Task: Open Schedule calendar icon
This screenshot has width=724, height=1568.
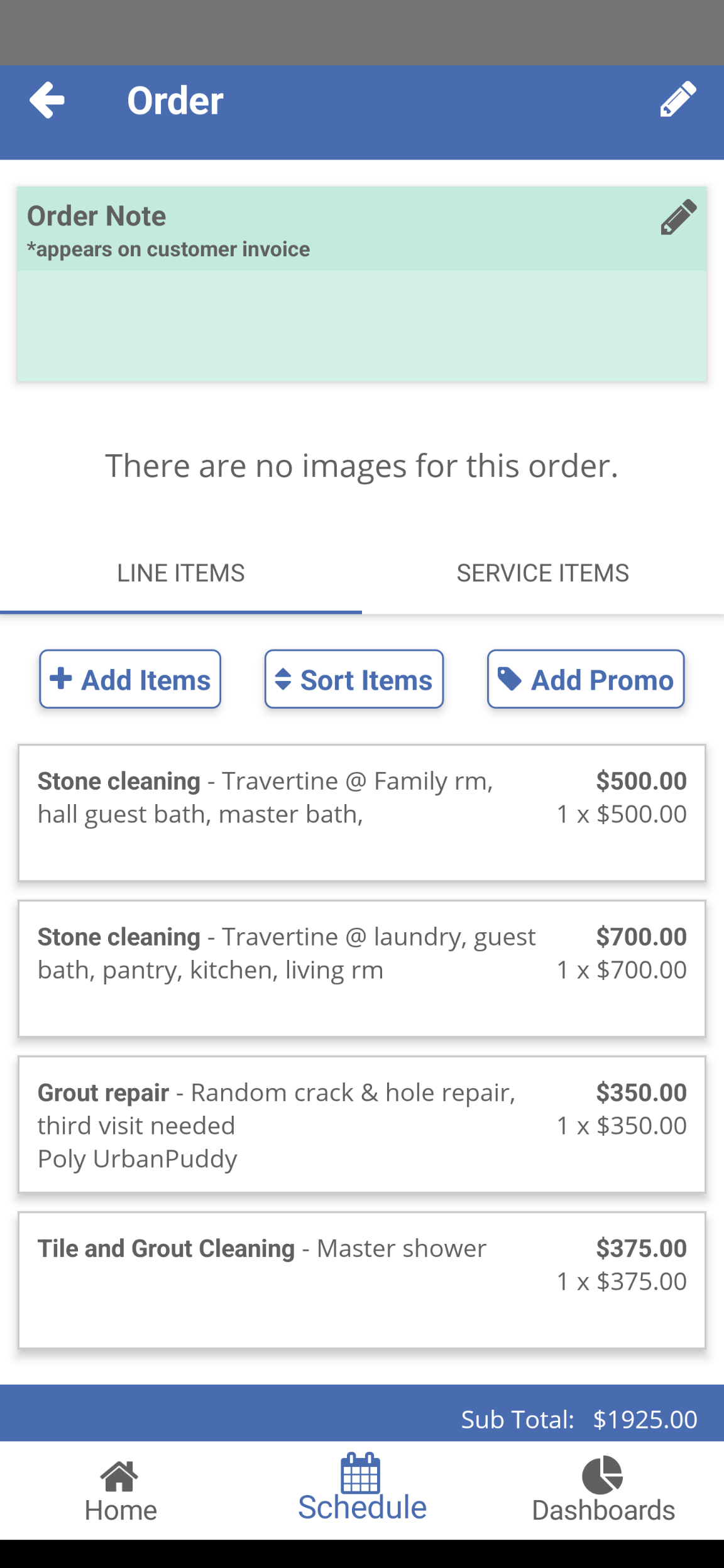Action: 361,1473
